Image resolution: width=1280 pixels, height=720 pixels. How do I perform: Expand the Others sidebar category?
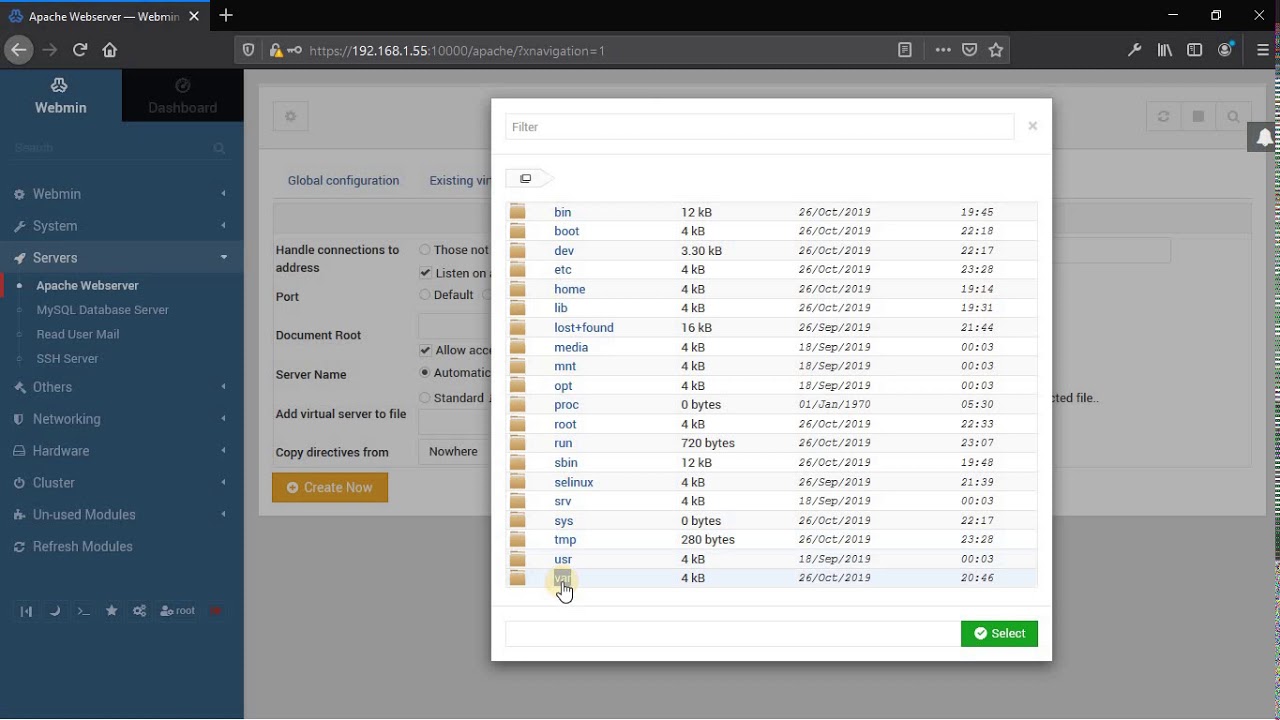[121, 387]
